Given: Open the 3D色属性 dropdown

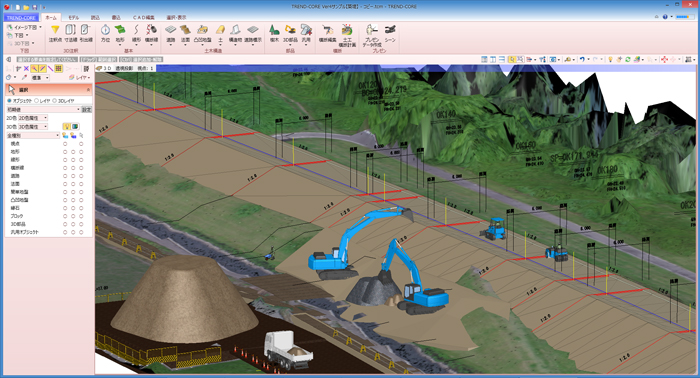Looking at the screenshot, I should click(33, 127).
